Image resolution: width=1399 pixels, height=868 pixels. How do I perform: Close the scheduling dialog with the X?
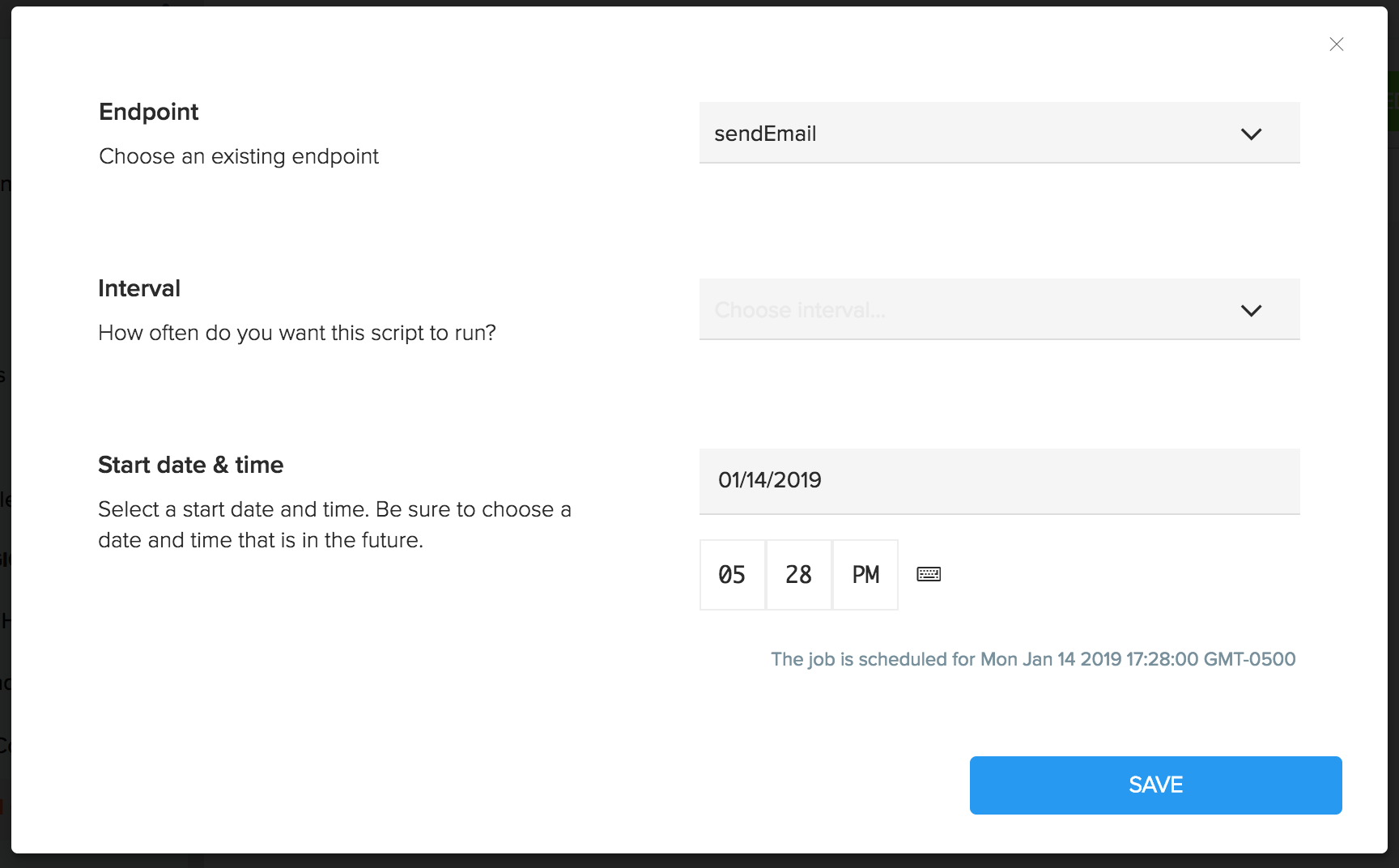[1336, 45]
